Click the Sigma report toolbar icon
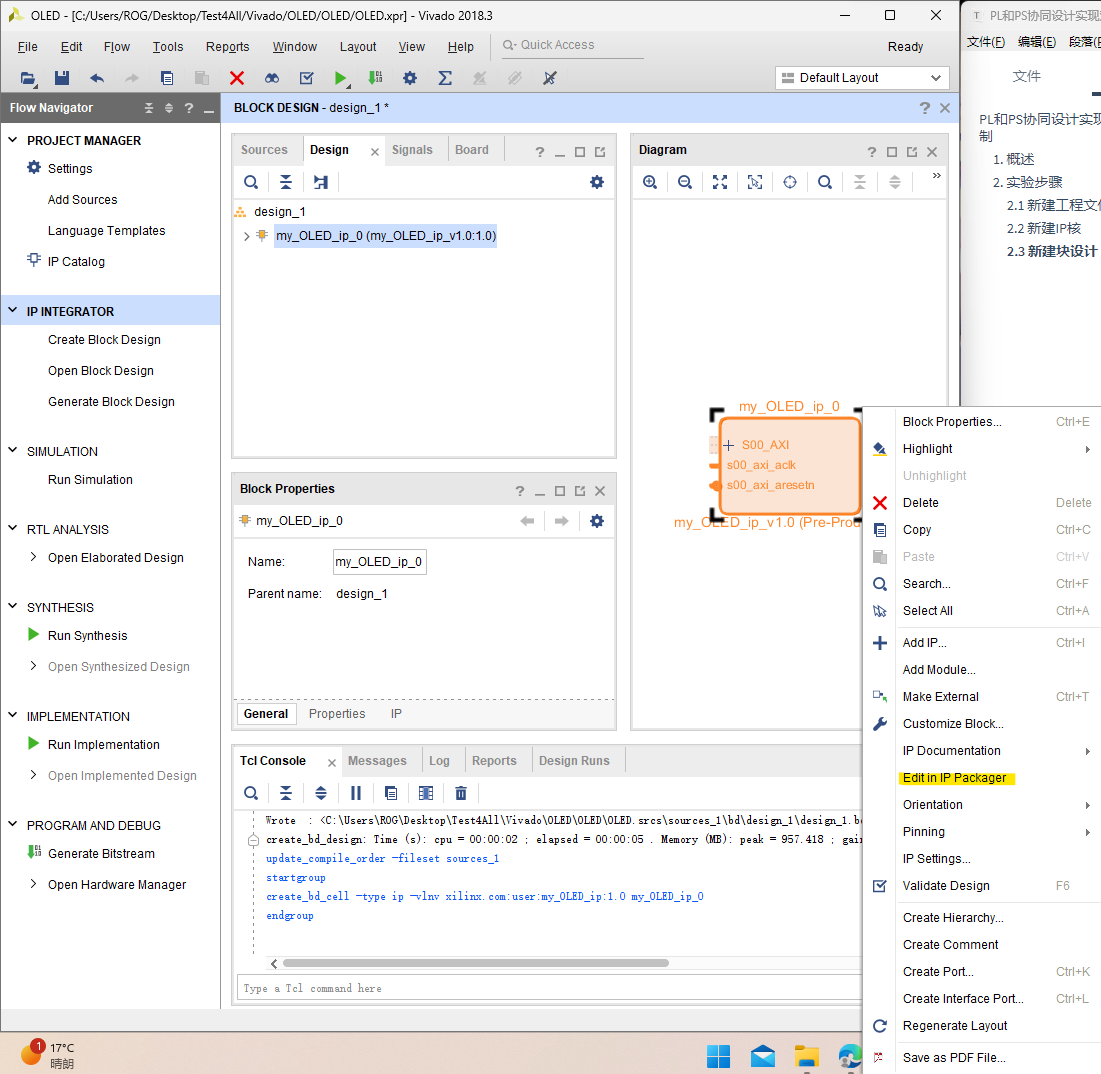Image resolution: width=1101 pixels, height=1074 pixels. tap(445, 78)
